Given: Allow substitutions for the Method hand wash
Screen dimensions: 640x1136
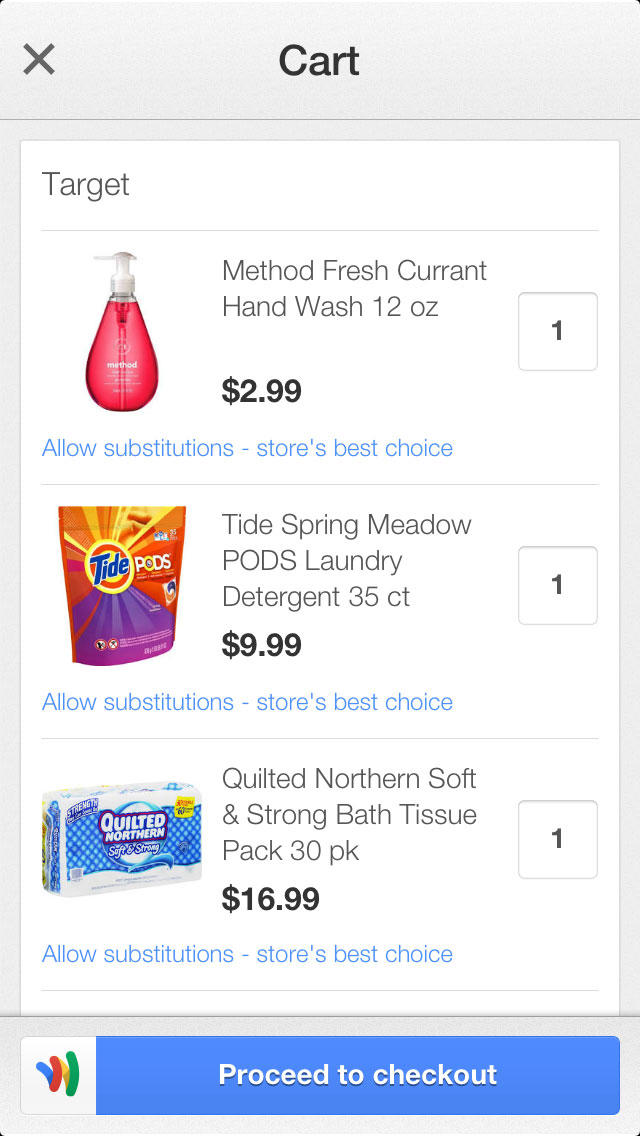Looking at the screenshot, I should tap(247, 448).
